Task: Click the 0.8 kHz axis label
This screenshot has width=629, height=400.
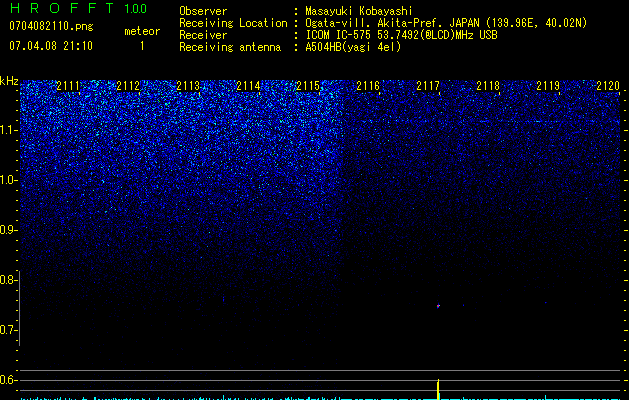Action: (7, 280)
